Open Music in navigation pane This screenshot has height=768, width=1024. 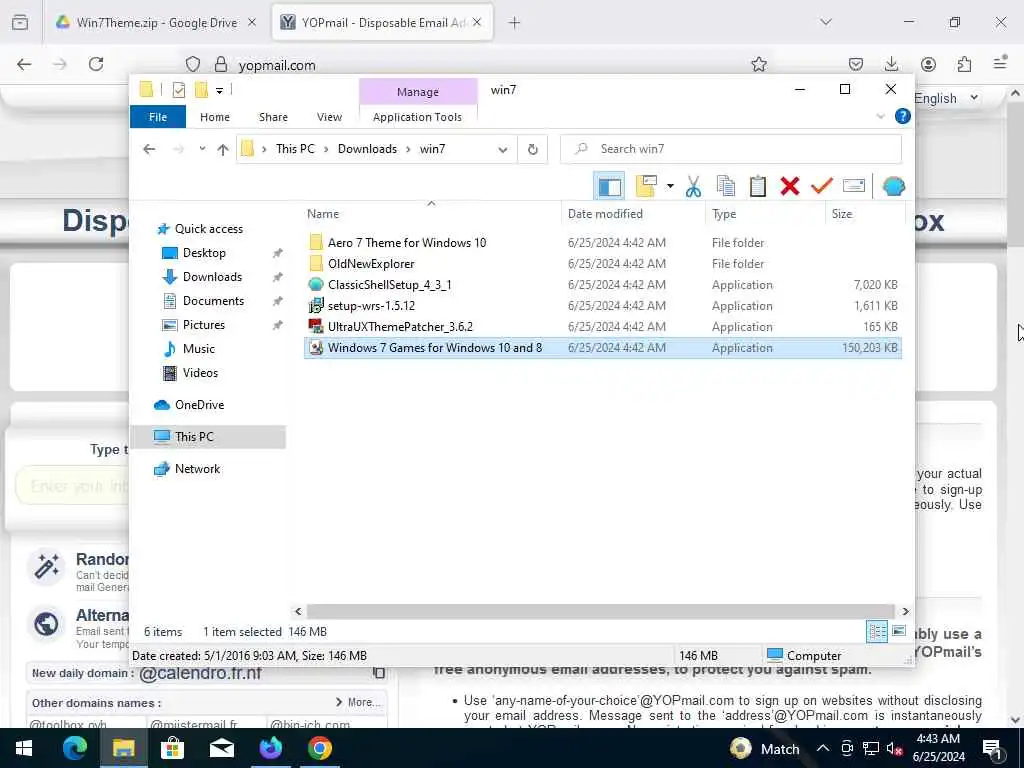tap(199, 349)
